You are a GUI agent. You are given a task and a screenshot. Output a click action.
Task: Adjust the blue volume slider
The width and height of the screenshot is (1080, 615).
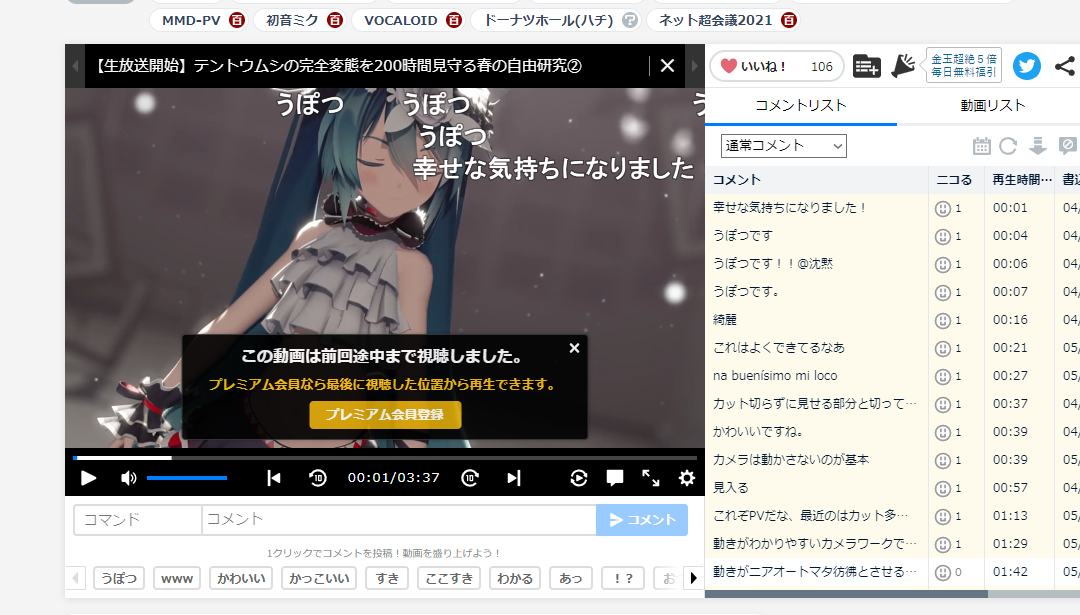click(x=187, y=478)
